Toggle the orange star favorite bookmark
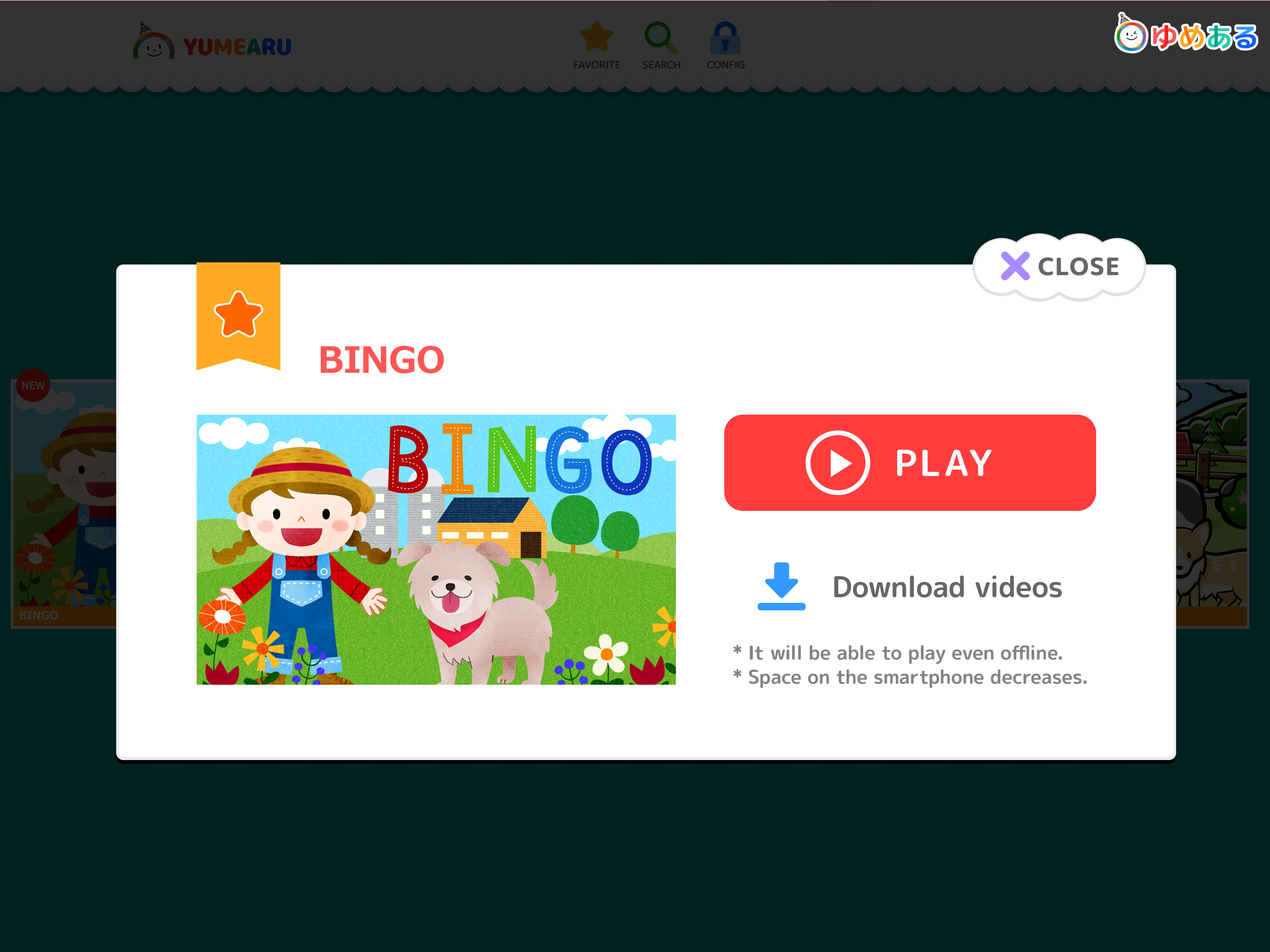Screen dimensions: 1270x952 (238, 315)
